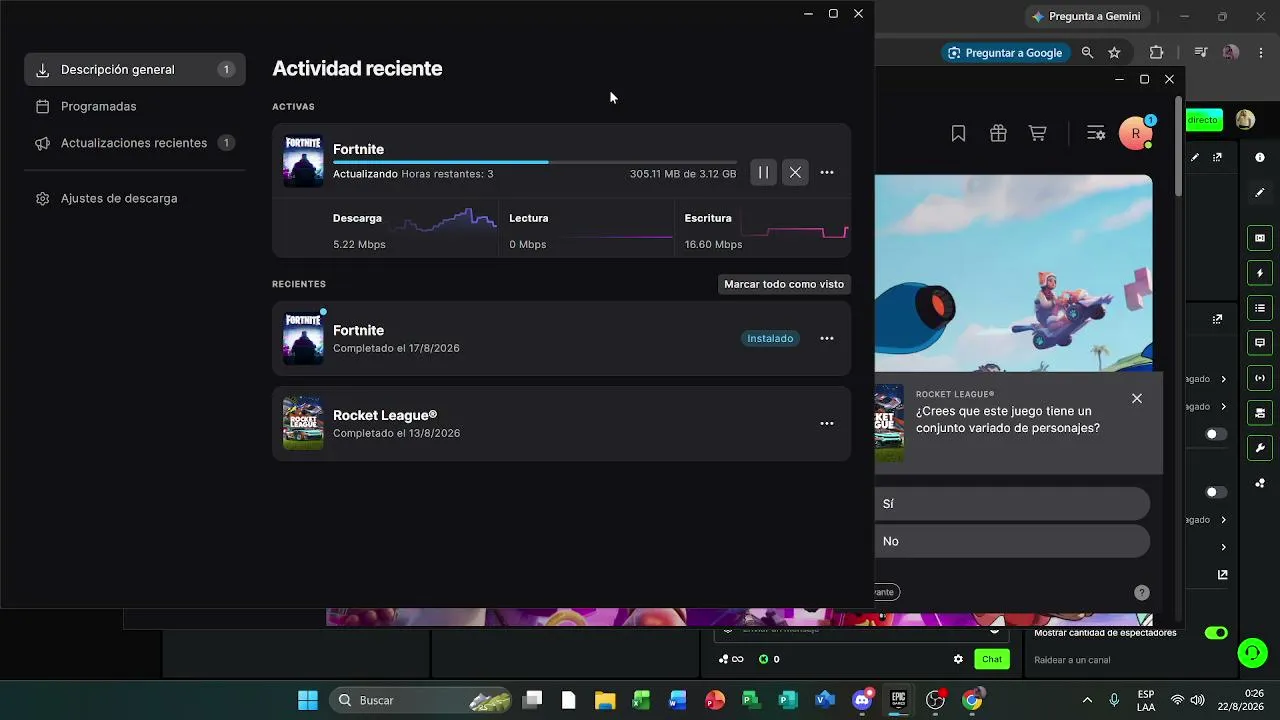The height and width of the screenshot is (720, 1280).
Task: Select the updating Fortnite thumbnail
Action: [x=303, y=162]
